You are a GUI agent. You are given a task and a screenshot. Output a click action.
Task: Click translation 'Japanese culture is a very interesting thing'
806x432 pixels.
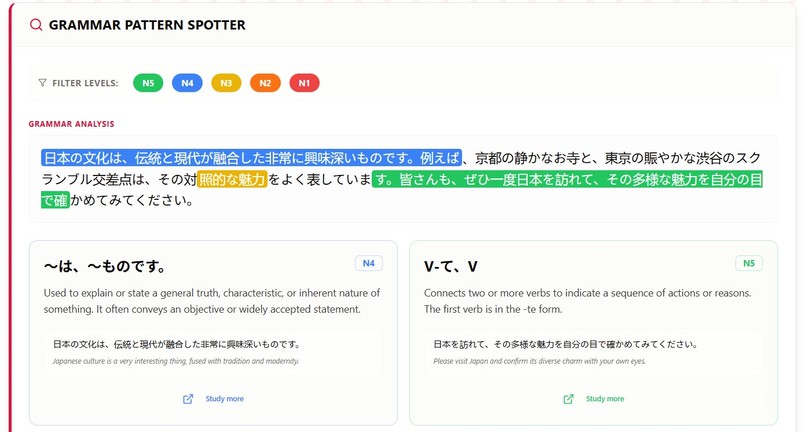pyautogui.click(x=176, y=361)
